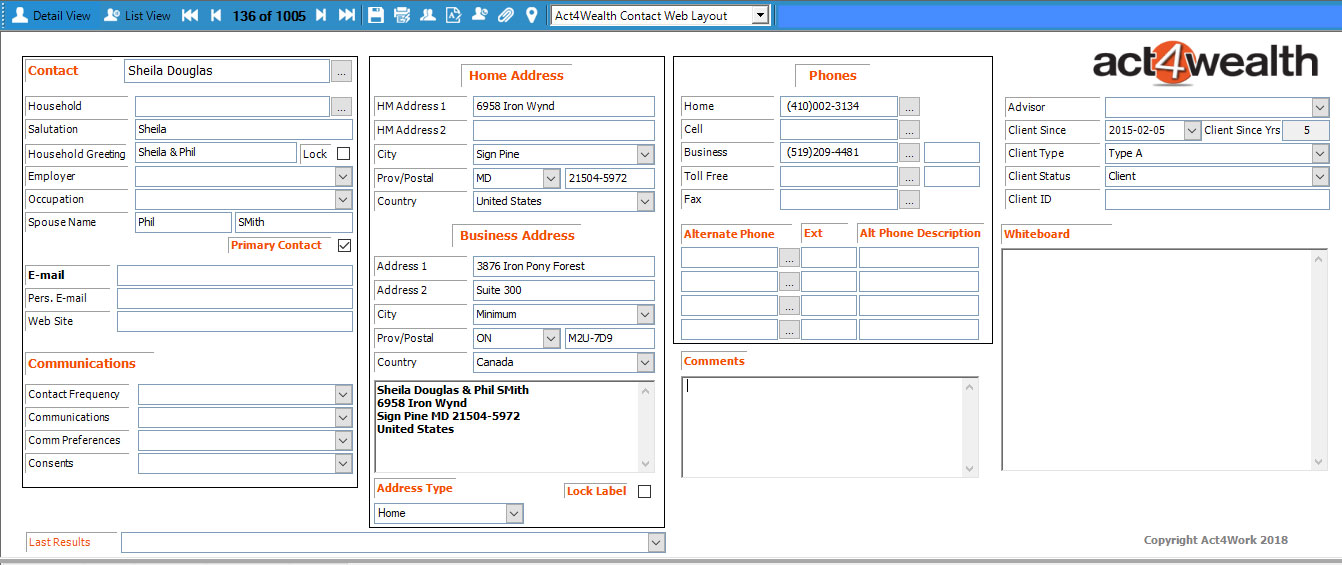The width and height of the screenshot is (1342, 565).
Task: Open the Advisor dropdown
Action: point(1320,107)
